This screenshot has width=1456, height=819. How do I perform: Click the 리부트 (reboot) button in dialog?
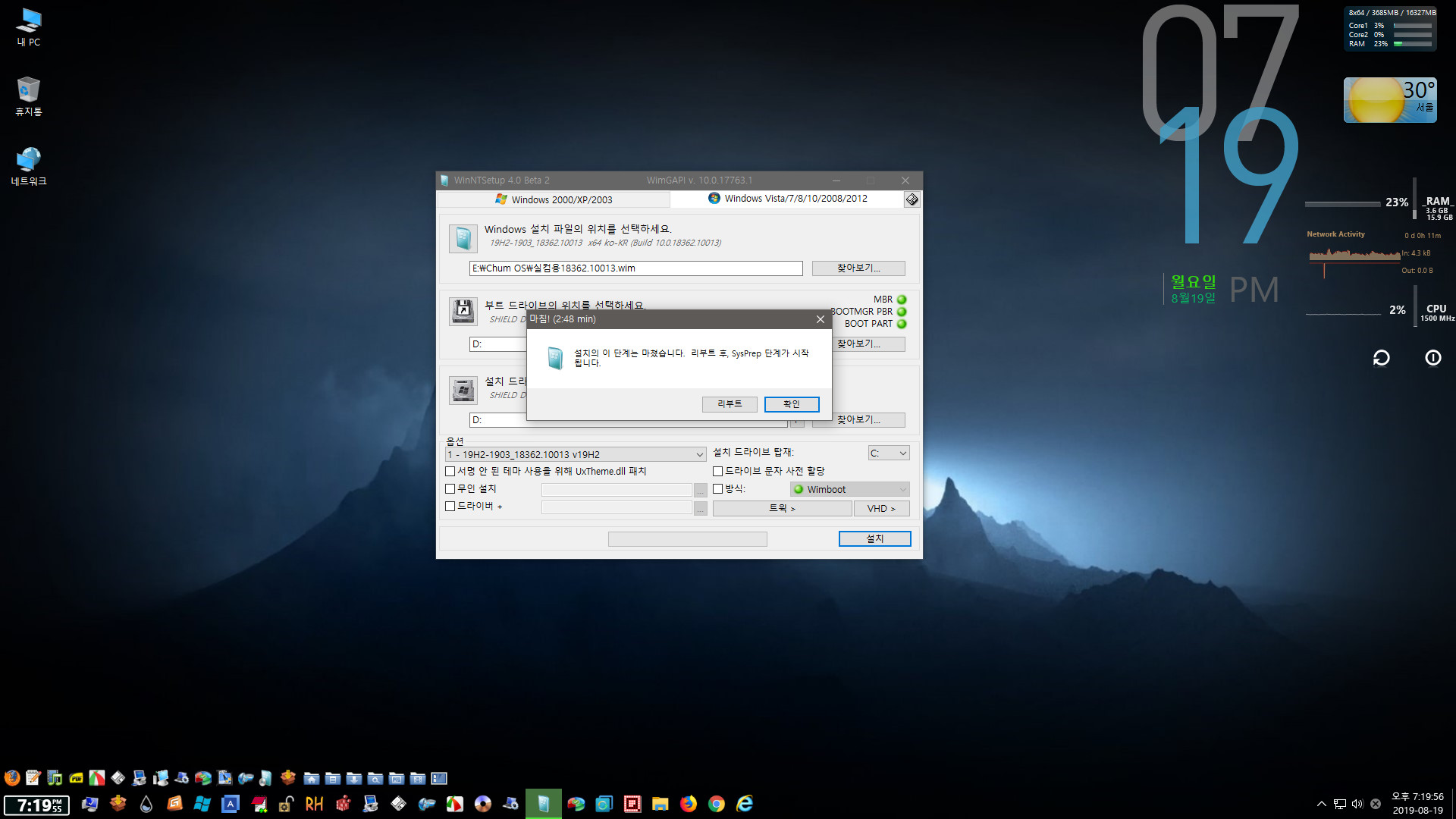click(730, 404)
